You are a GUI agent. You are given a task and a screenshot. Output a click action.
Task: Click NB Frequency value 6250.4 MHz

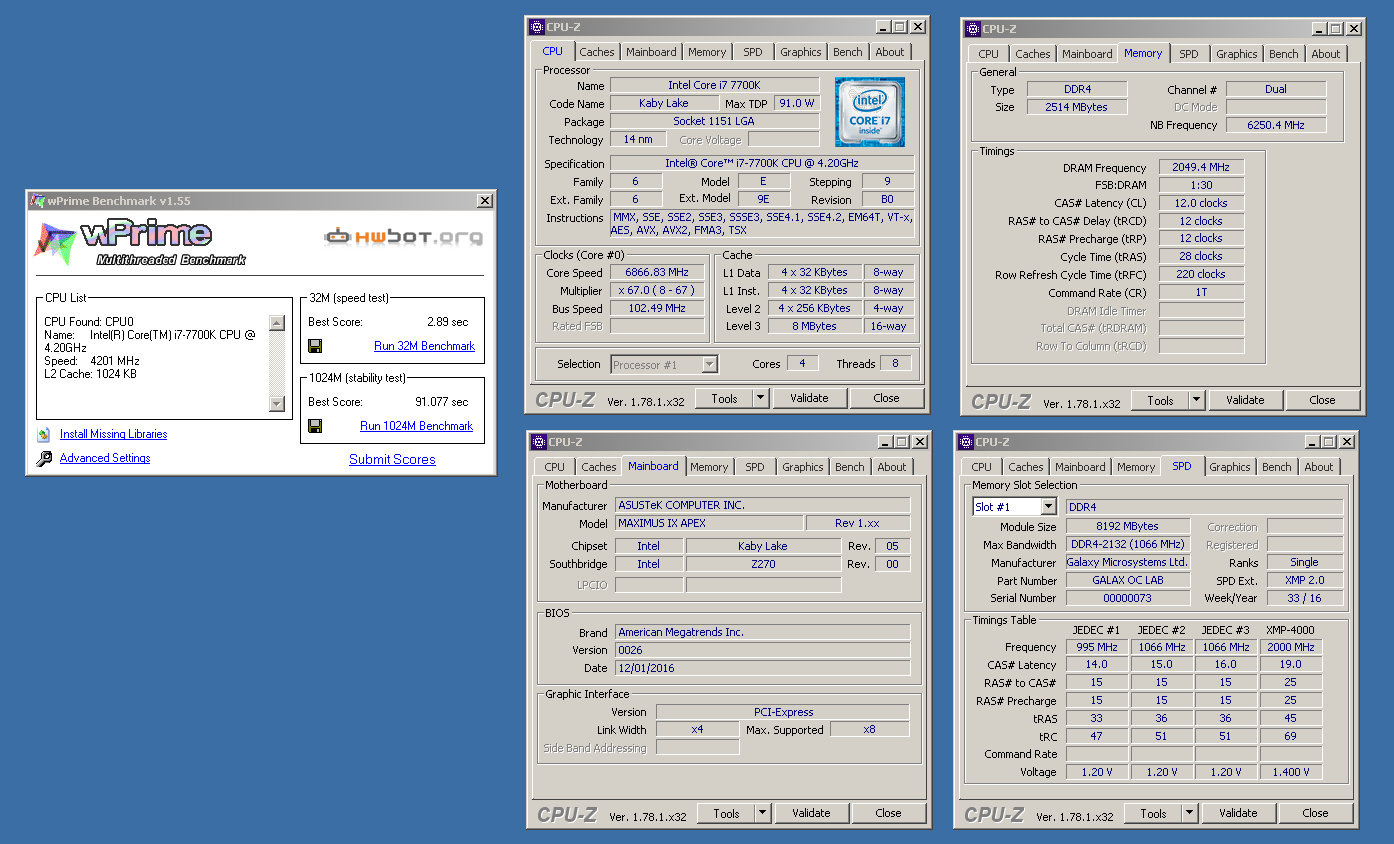[1276, 125]
